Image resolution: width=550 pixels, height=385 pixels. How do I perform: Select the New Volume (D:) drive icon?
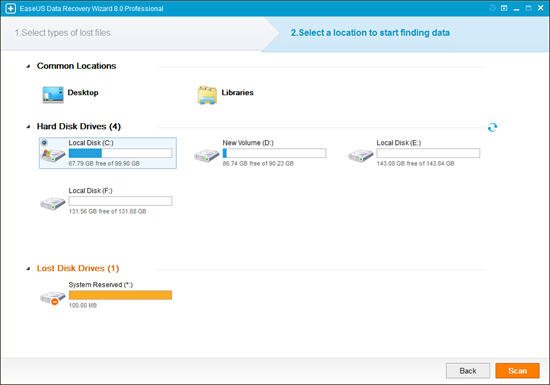[207, 155]
